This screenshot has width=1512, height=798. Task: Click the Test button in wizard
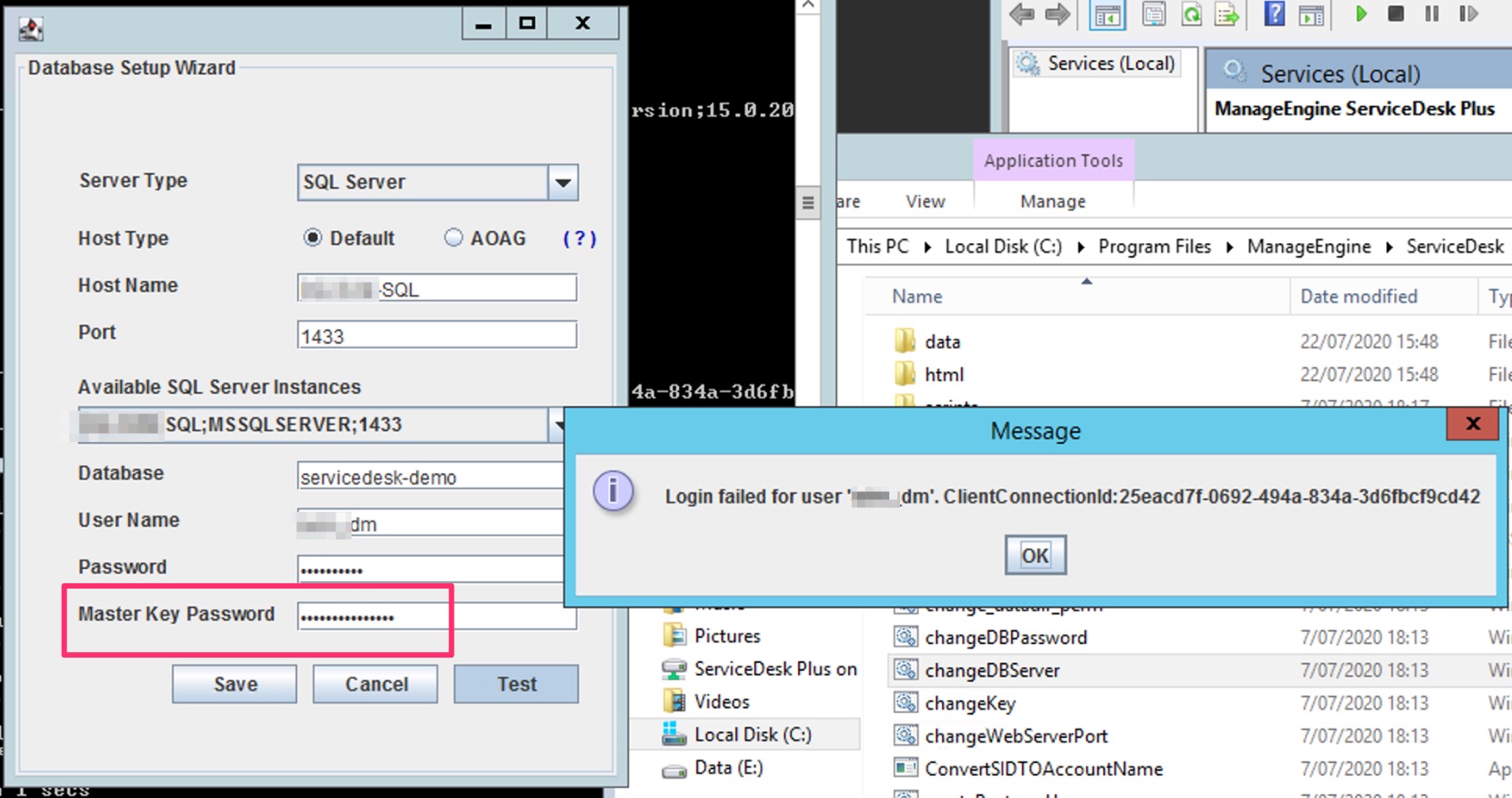516,684
